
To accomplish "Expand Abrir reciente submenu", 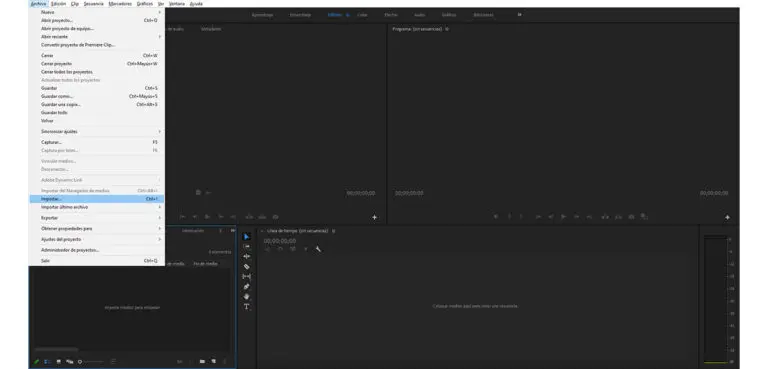I will pos(97,37).
